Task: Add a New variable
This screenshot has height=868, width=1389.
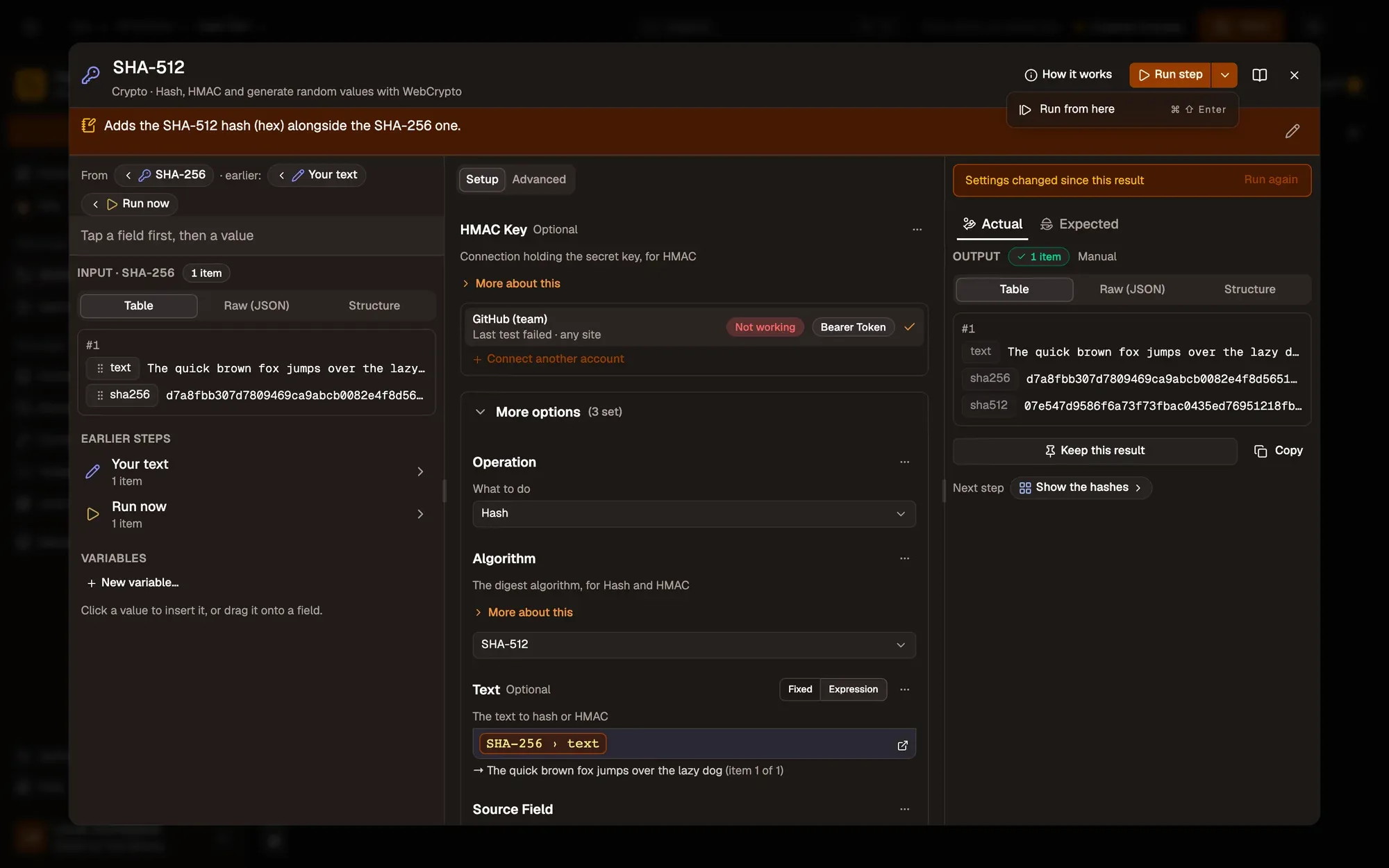Action: (133, 583)
